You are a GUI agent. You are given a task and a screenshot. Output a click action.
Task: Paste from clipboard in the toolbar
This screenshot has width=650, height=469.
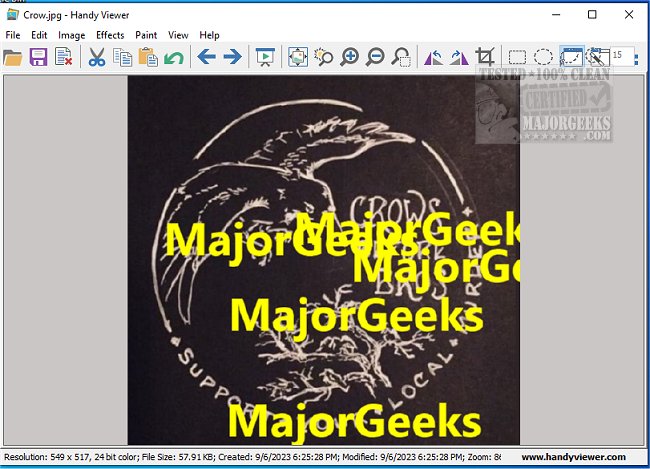148,57
